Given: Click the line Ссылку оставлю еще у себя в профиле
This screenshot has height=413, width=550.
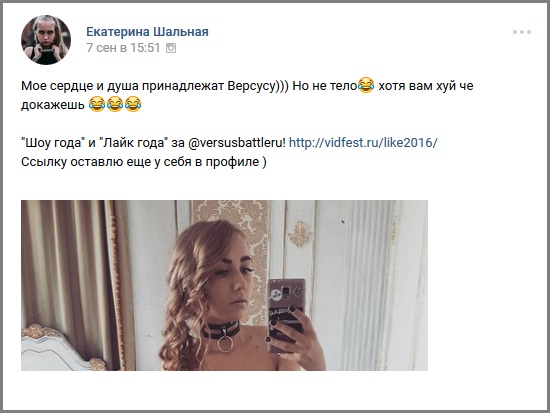Looking at the screenshot, I should [144, 162].
